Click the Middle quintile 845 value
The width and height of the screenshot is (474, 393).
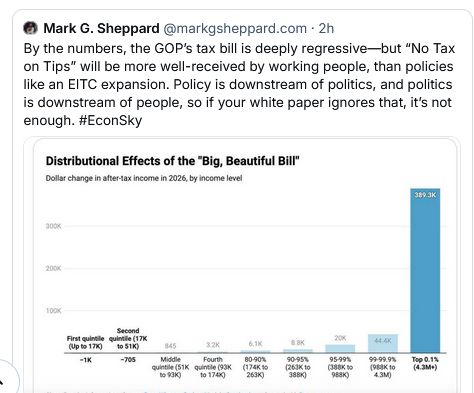[170, 346]
